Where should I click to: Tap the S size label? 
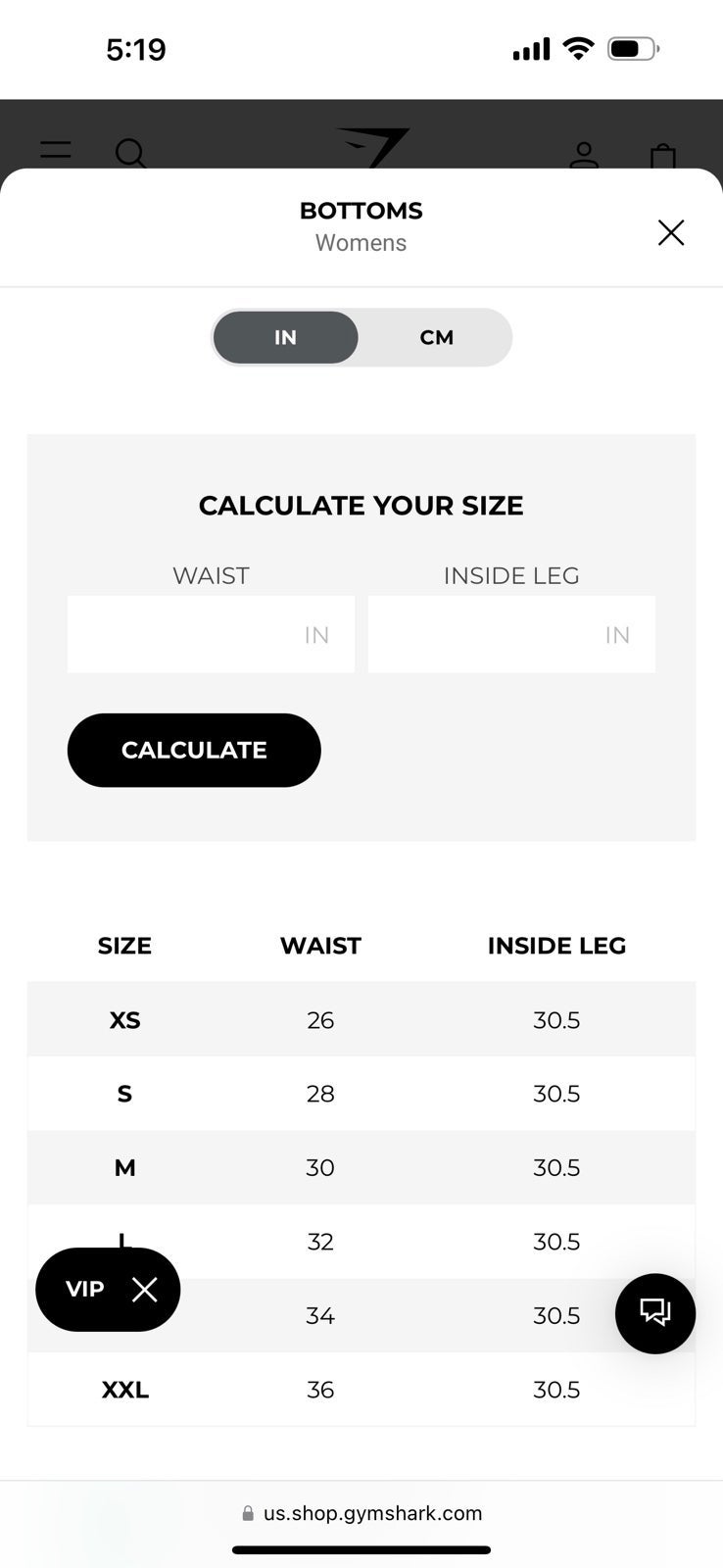pos(124,1094)
